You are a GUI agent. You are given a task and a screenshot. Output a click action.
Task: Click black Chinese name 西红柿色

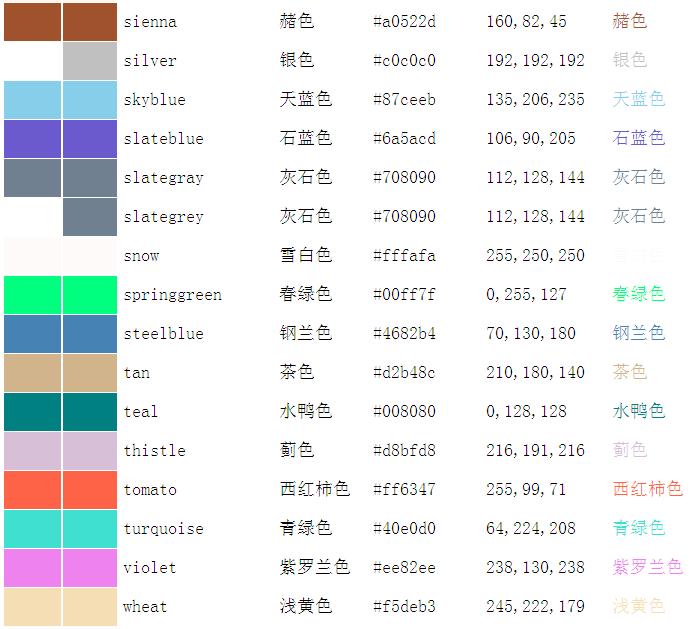click(x=315, y=489)
